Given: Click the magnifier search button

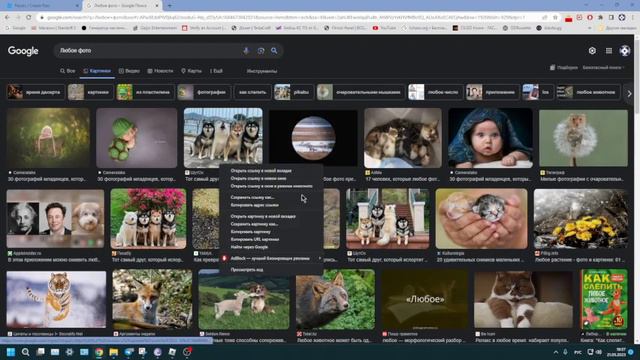Looking at the screenshot, I should (x=274, y=51).
